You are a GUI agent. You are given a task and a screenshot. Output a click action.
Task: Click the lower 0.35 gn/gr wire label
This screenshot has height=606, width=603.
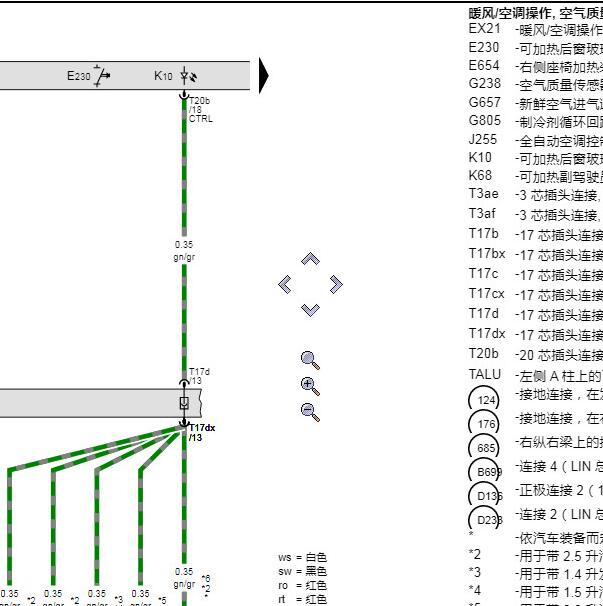point(184,578)
